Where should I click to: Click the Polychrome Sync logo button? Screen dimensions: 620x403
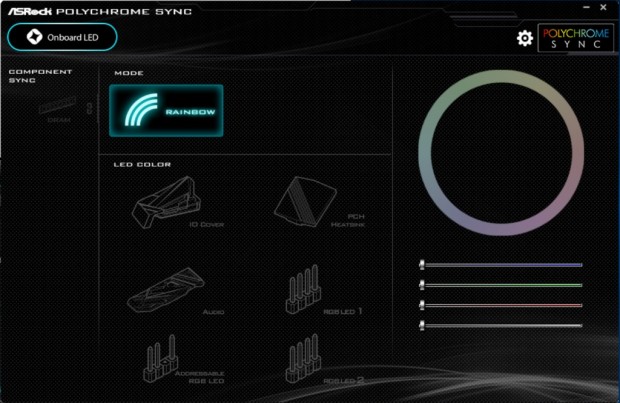[576, 38]
